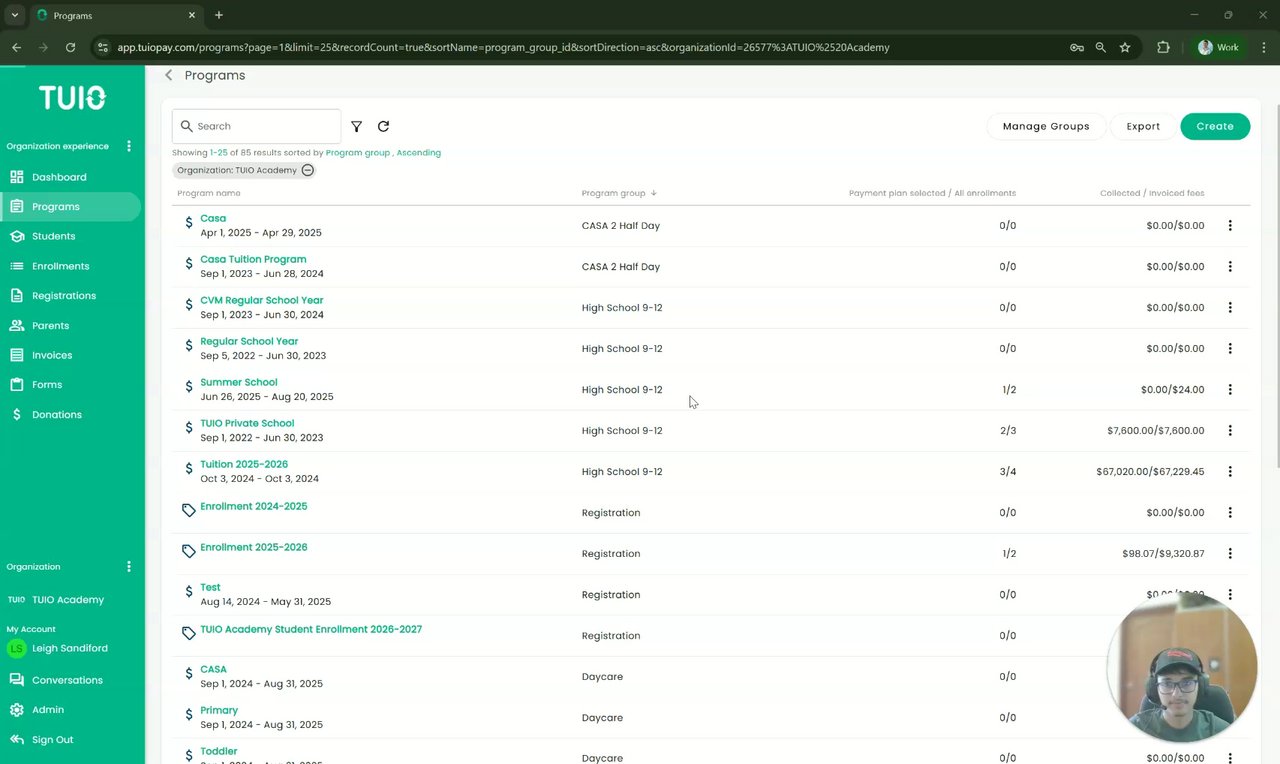Open the Casa Tuition Program link

tap(253, 259)
